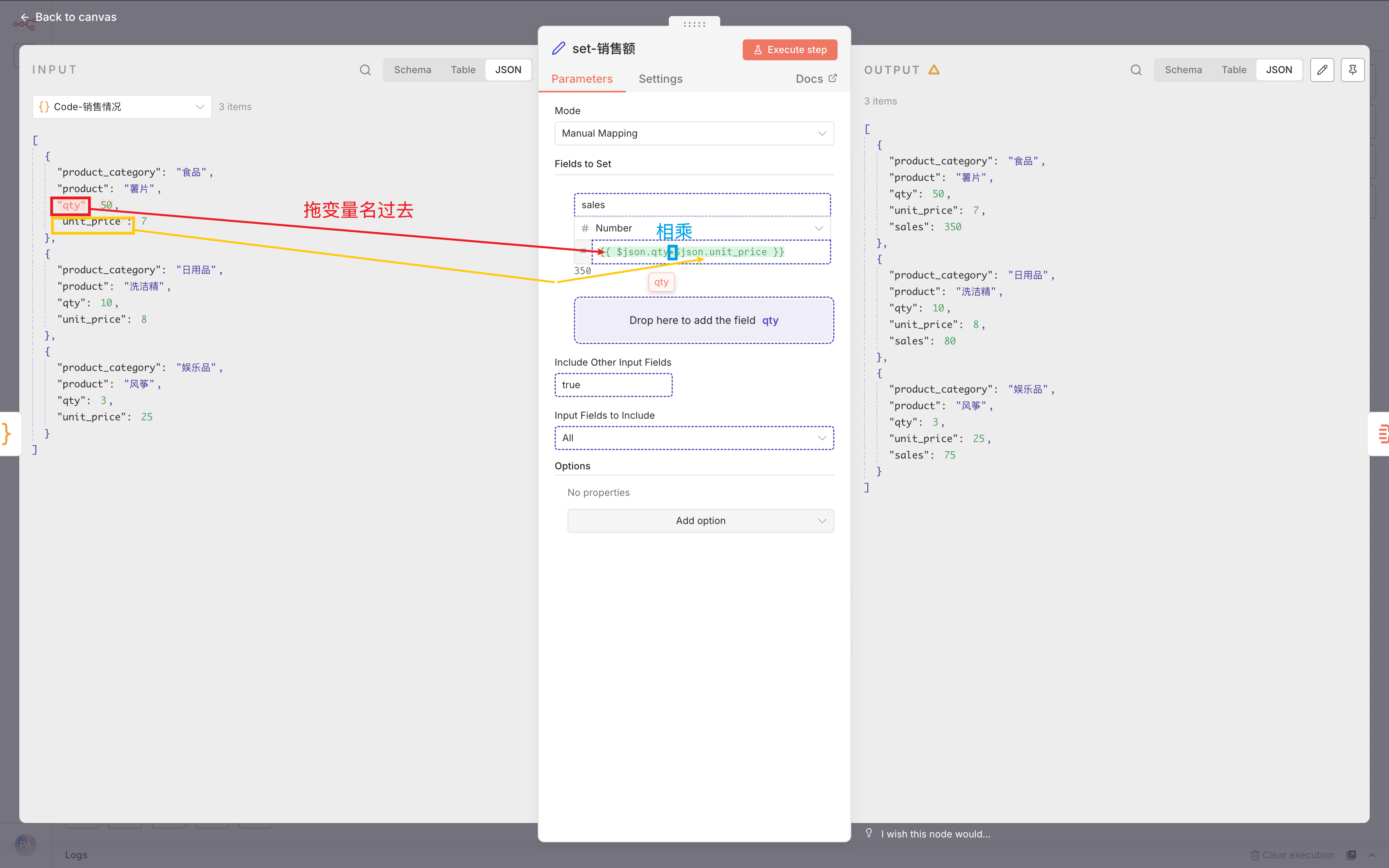Switch output view to Table

click(1233, 70)
